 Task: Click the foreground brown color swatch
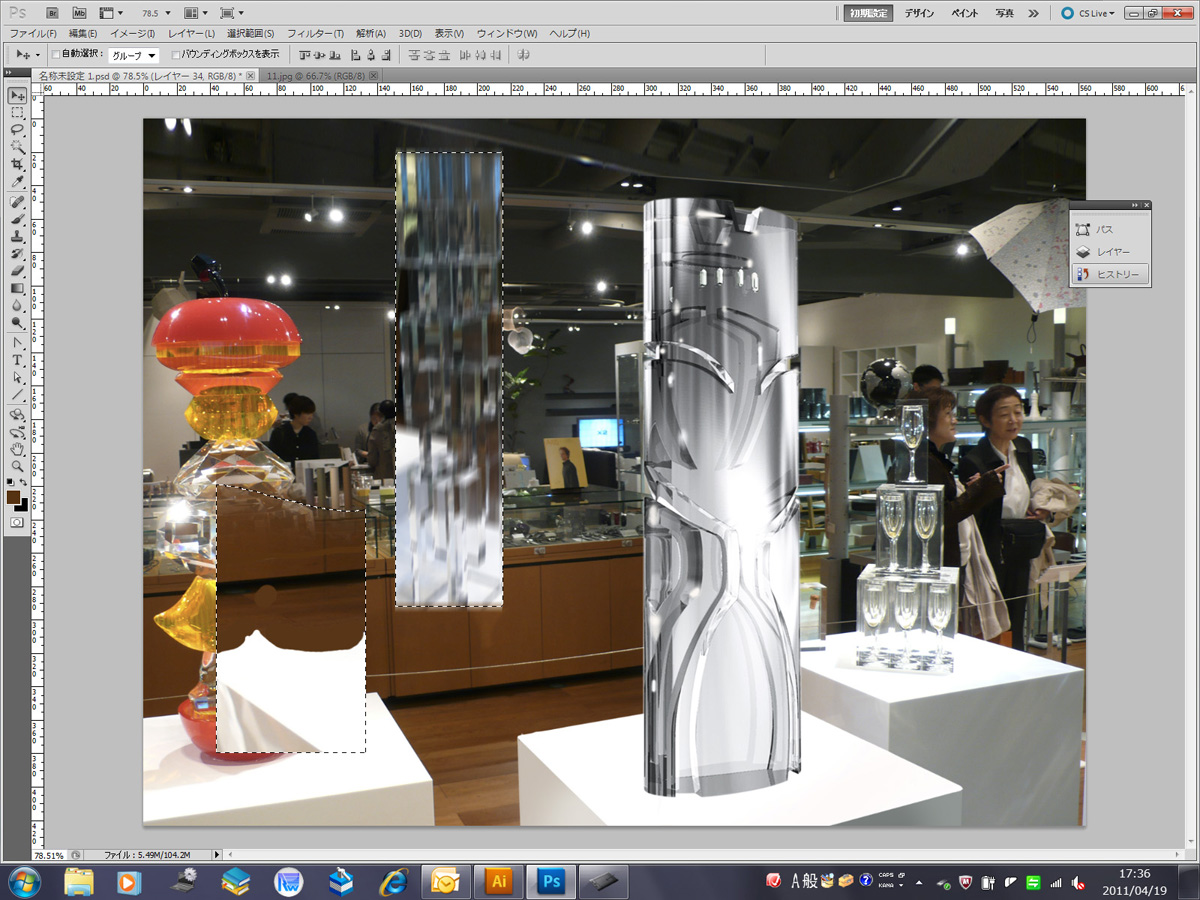pyautogui.click(x=14, y=496)
